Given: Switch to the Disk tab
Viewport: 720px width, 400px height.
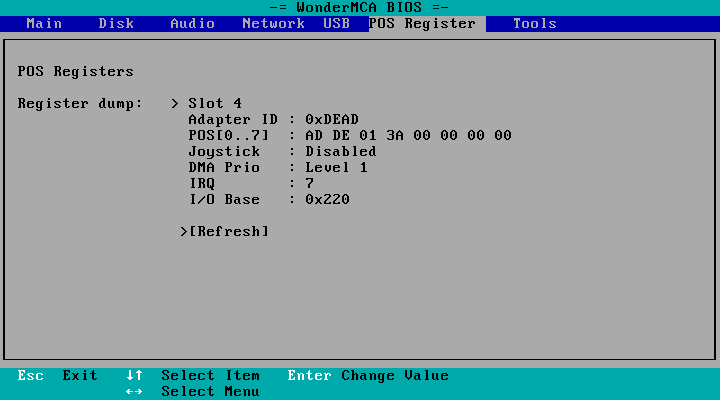Looking at the screenshot, I should (116, 23).
